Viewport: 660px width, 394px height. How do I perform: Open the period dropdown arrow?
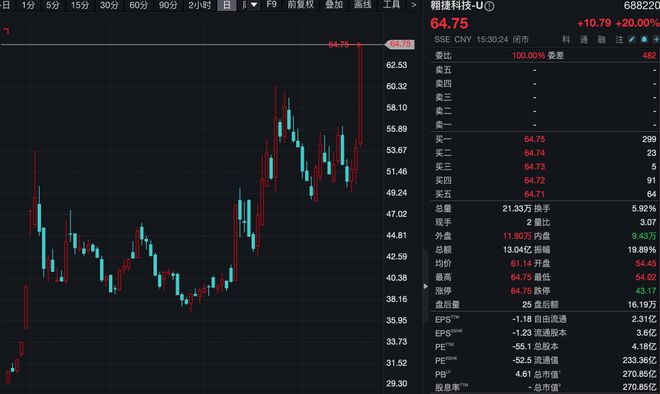(254, 5)
